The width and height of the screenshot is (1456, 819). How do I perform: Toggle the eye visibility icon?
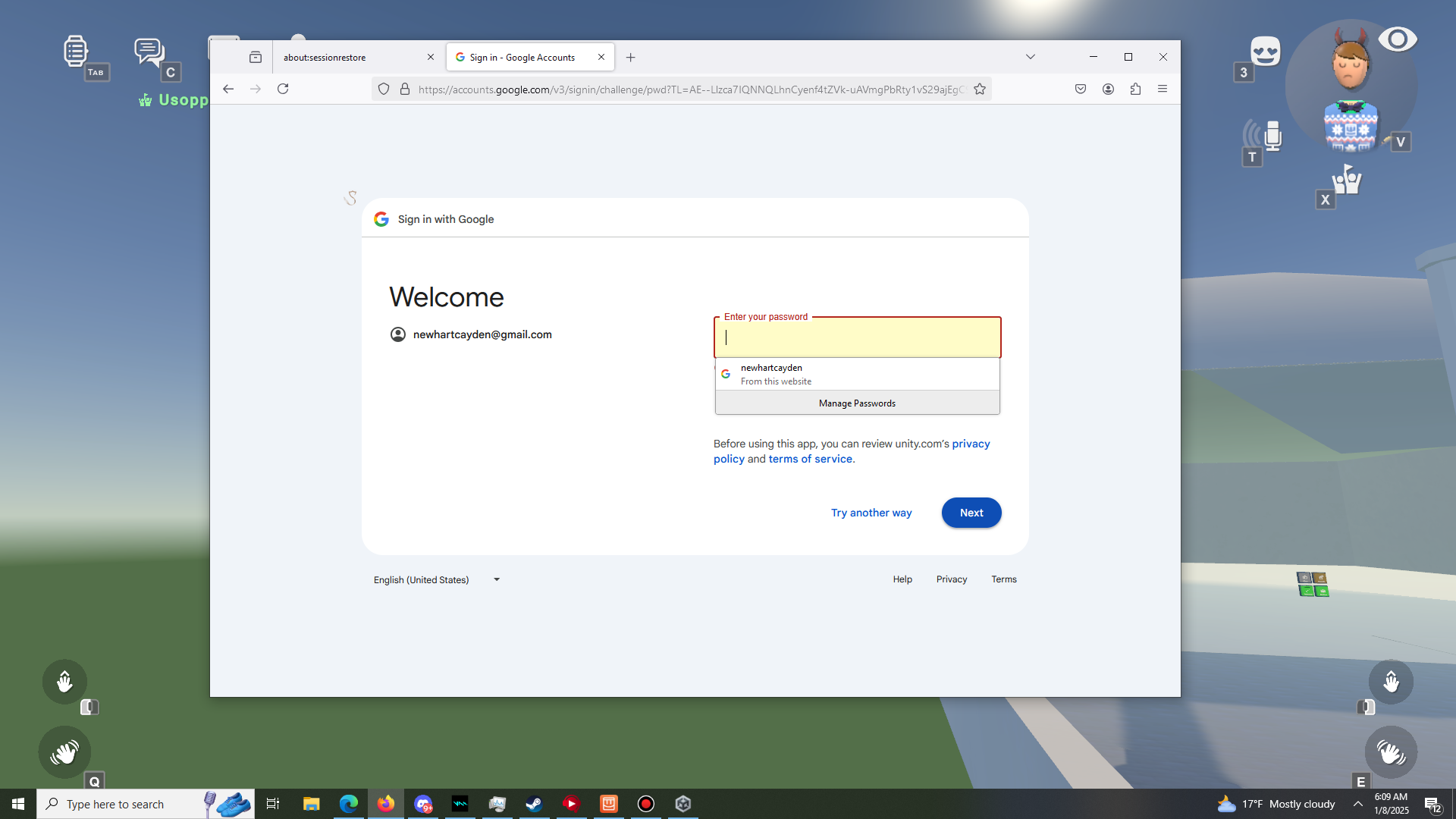(x=1397, y=39)
